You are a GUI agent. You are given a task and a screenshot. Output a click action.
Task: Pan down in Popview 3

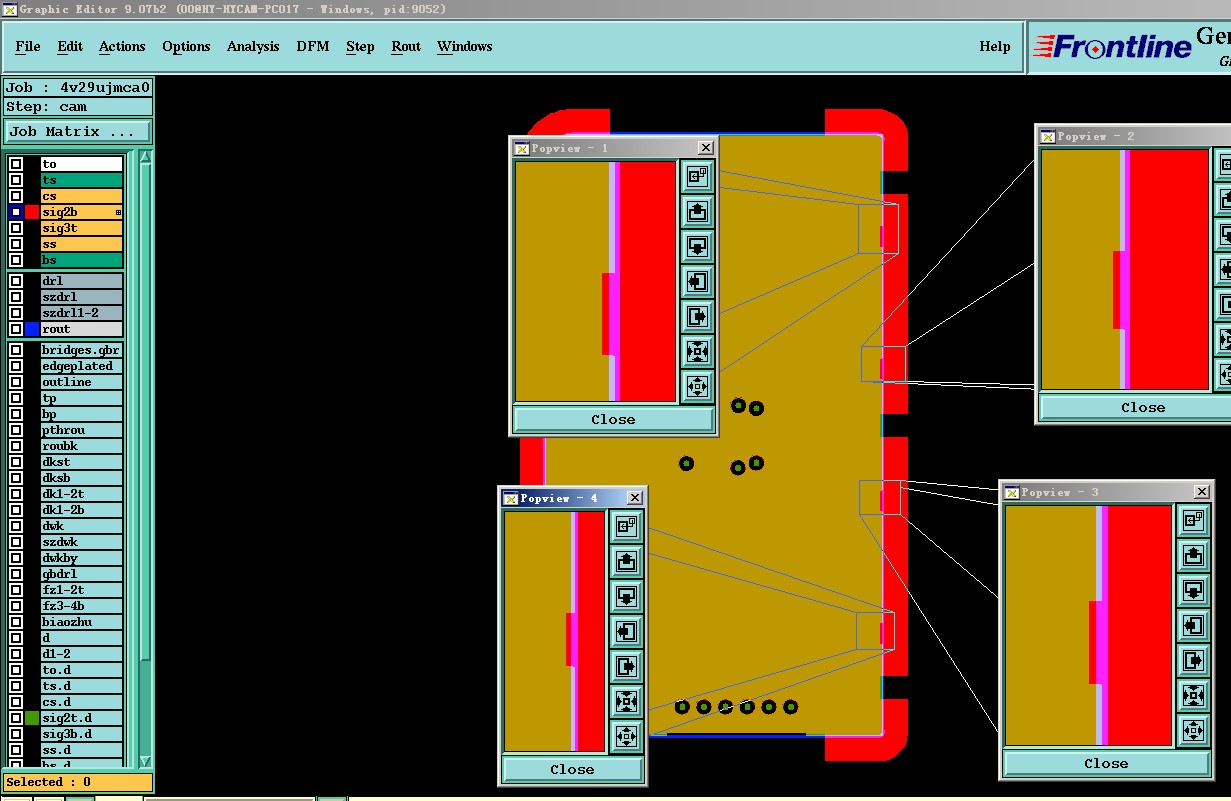(x=1193, y=590)
